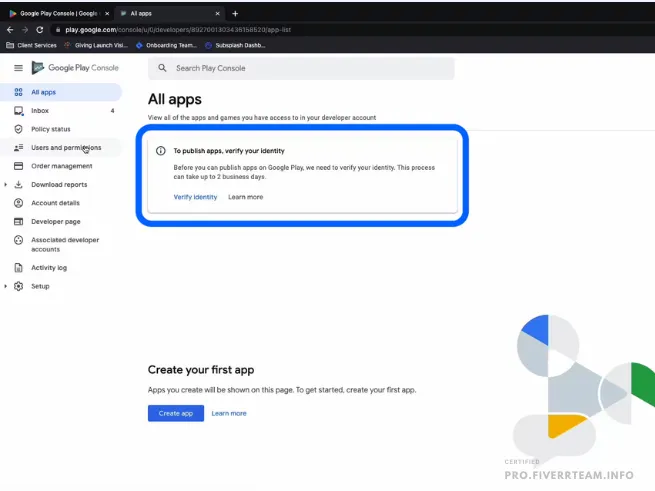Click the search magnifier icon

[x=162, y=68]
